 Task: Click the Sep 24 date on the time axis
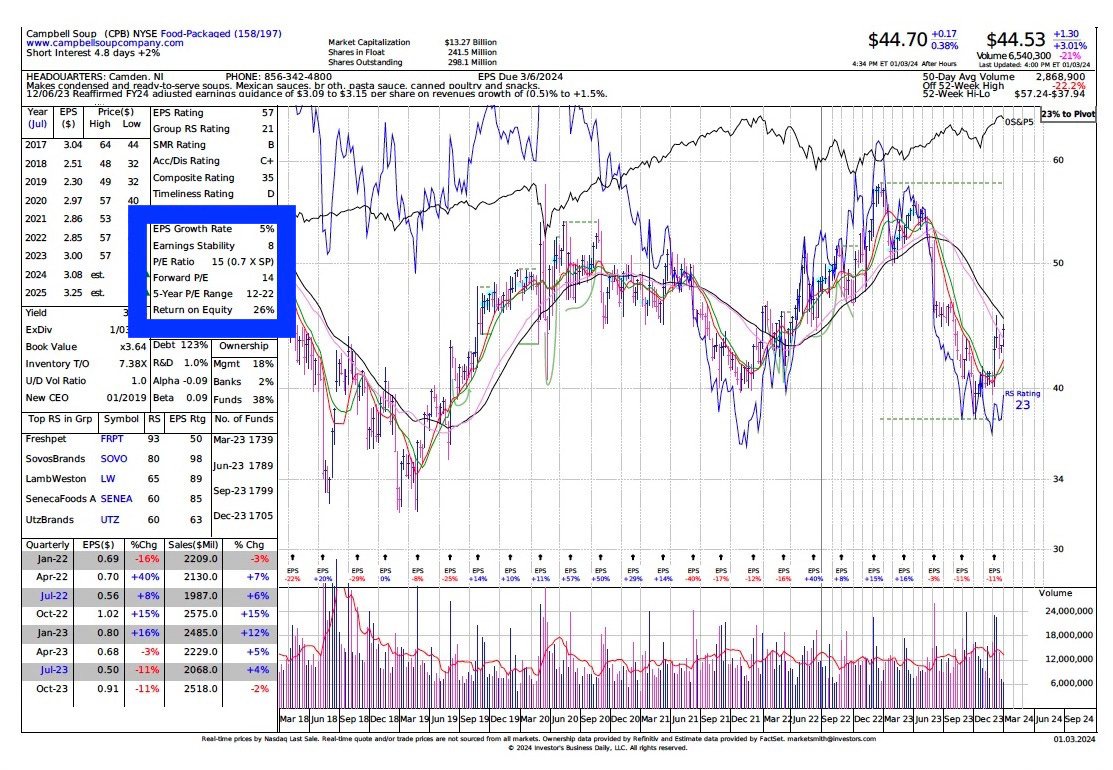pos(1079,719)
